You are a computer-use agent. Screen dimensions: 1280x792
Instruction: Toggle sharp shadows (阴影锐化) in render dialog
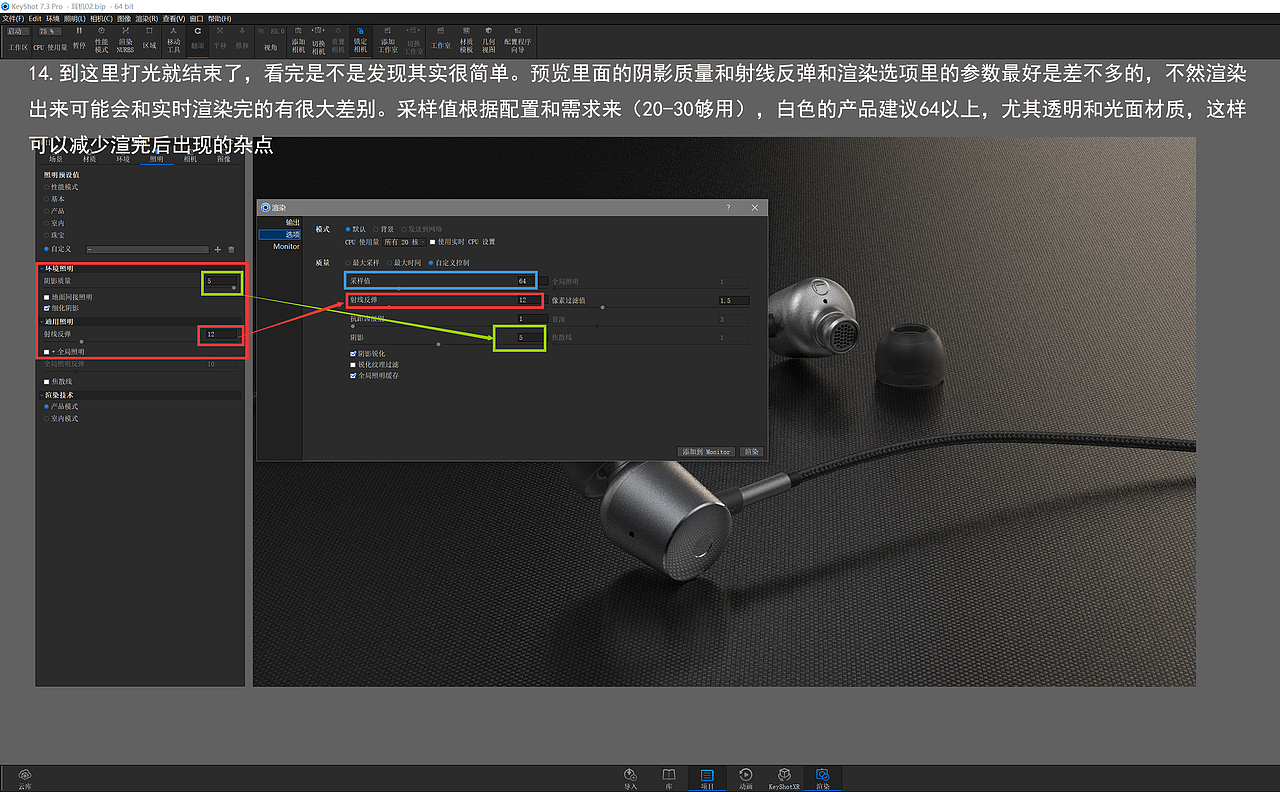353,353
